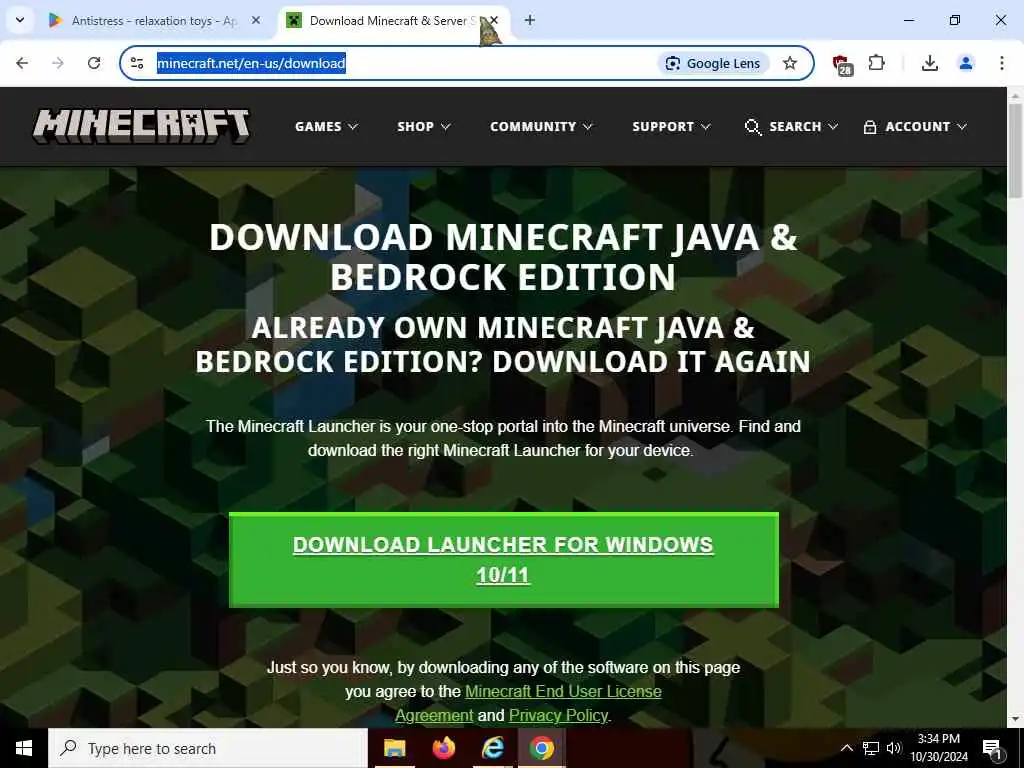1024x768 pixels.
Task: Launch Firefox from the taskbar
Action: click(x=443, y=748)
